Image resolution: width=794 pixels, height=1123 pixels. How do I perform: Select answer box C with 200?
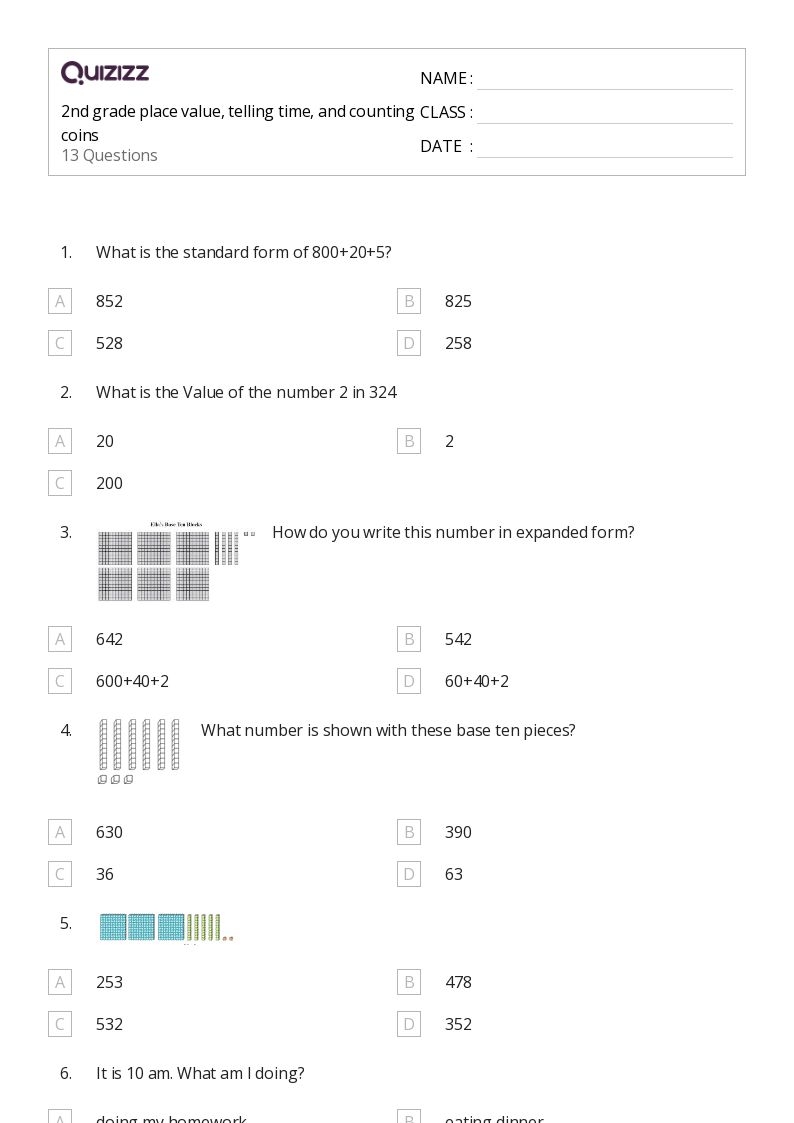(x=60, y=483)
